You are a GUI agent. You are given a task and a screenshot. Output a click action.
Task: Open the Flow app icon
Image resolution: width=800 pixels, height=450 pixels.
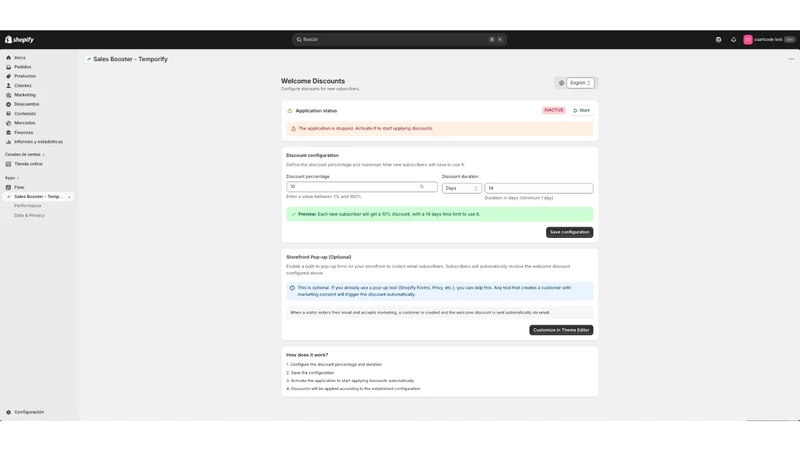tap(8, 187)
